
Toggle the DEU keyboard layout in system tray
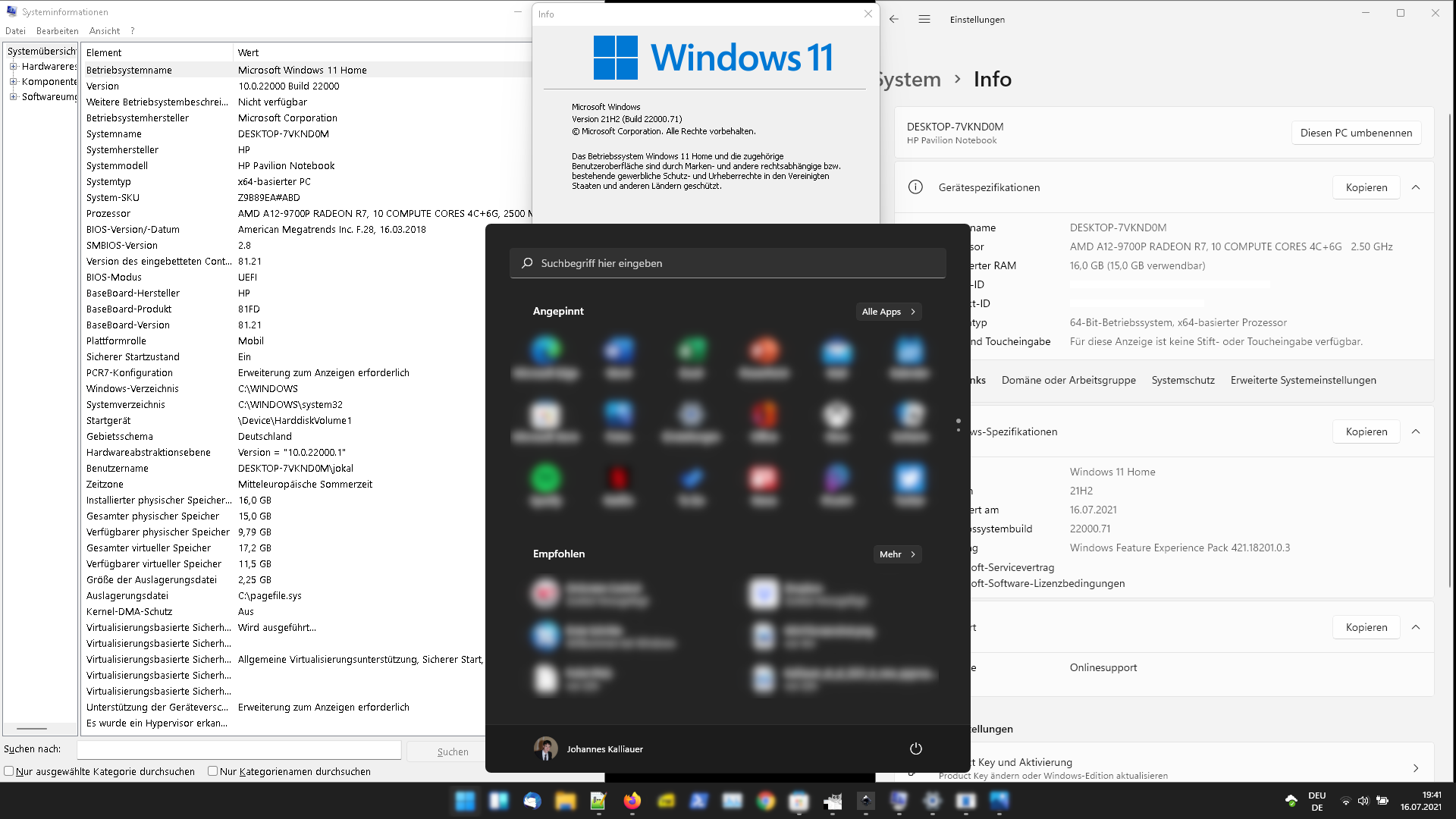pos(1317,800)
